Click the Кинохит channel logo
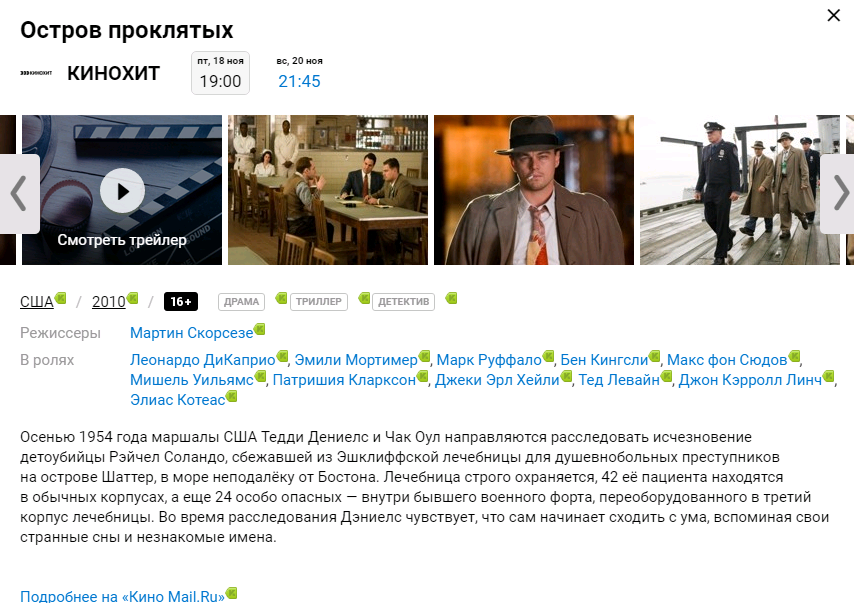The height and width of the screenshot is (603, 854). pyautogui.click(x=36, y=73)
